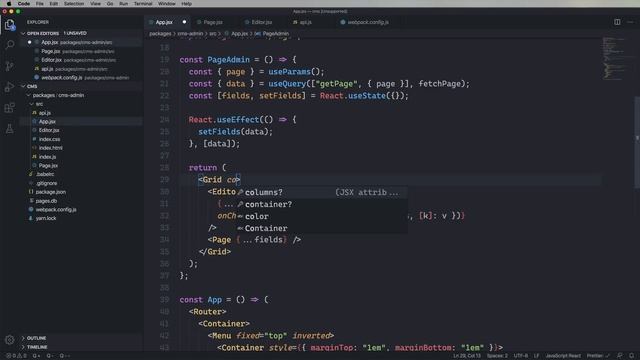Open the Search view icon
The width and height of the screenshot is (640, 360).
9,44
